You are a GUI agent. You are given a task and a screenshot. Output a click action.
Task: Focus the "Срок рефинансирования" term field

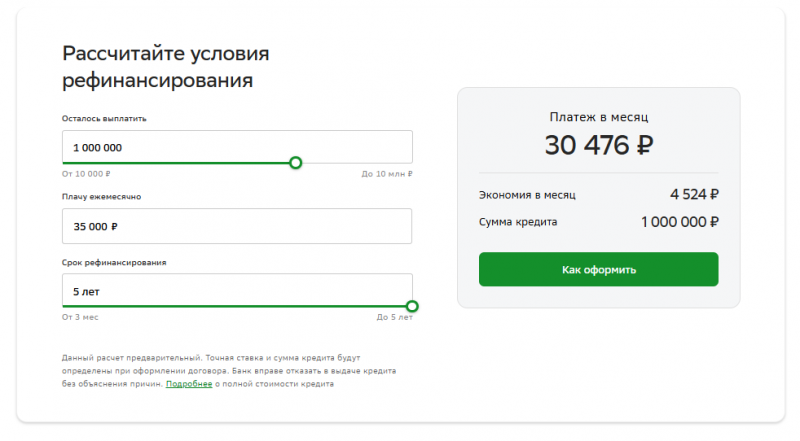coord(236,291)
